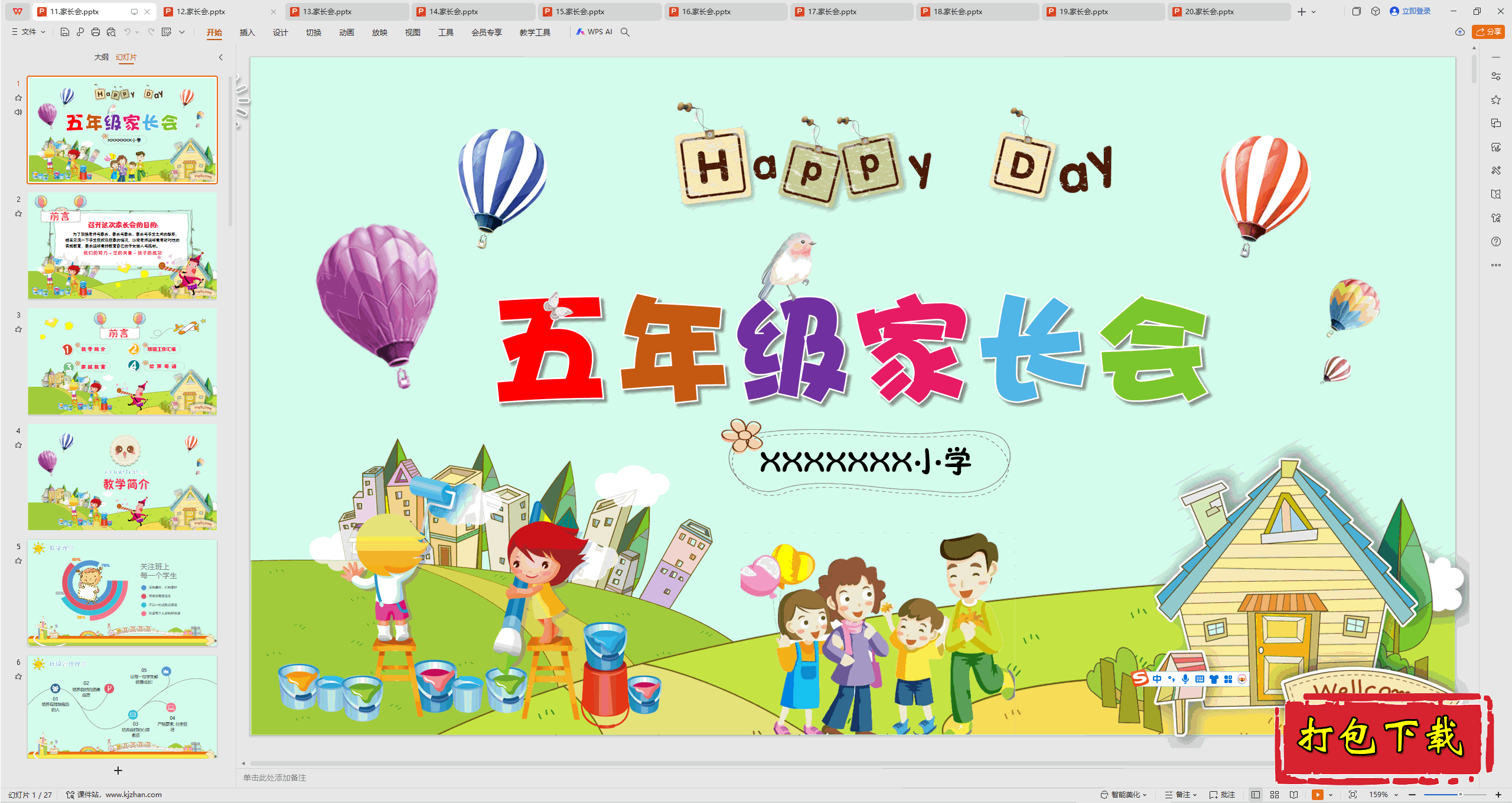Select slide 5 thumbnail with chart
Screen dimensions: 1512x803
[122, 593]
